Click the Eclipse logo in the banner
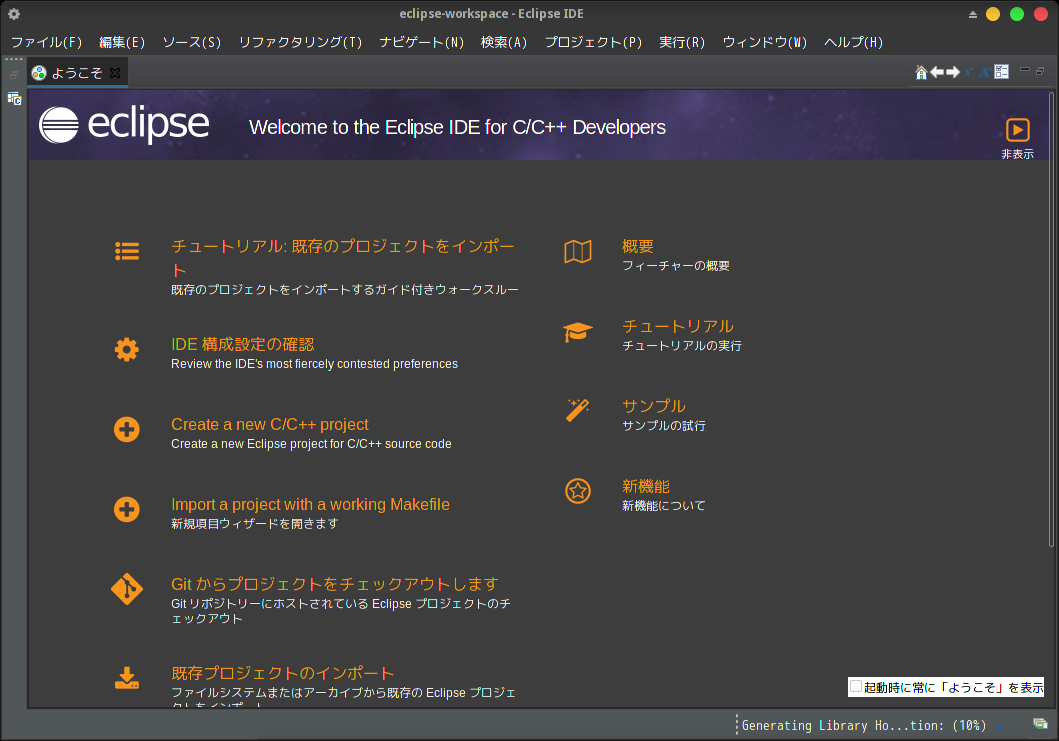 coord(124,125)
